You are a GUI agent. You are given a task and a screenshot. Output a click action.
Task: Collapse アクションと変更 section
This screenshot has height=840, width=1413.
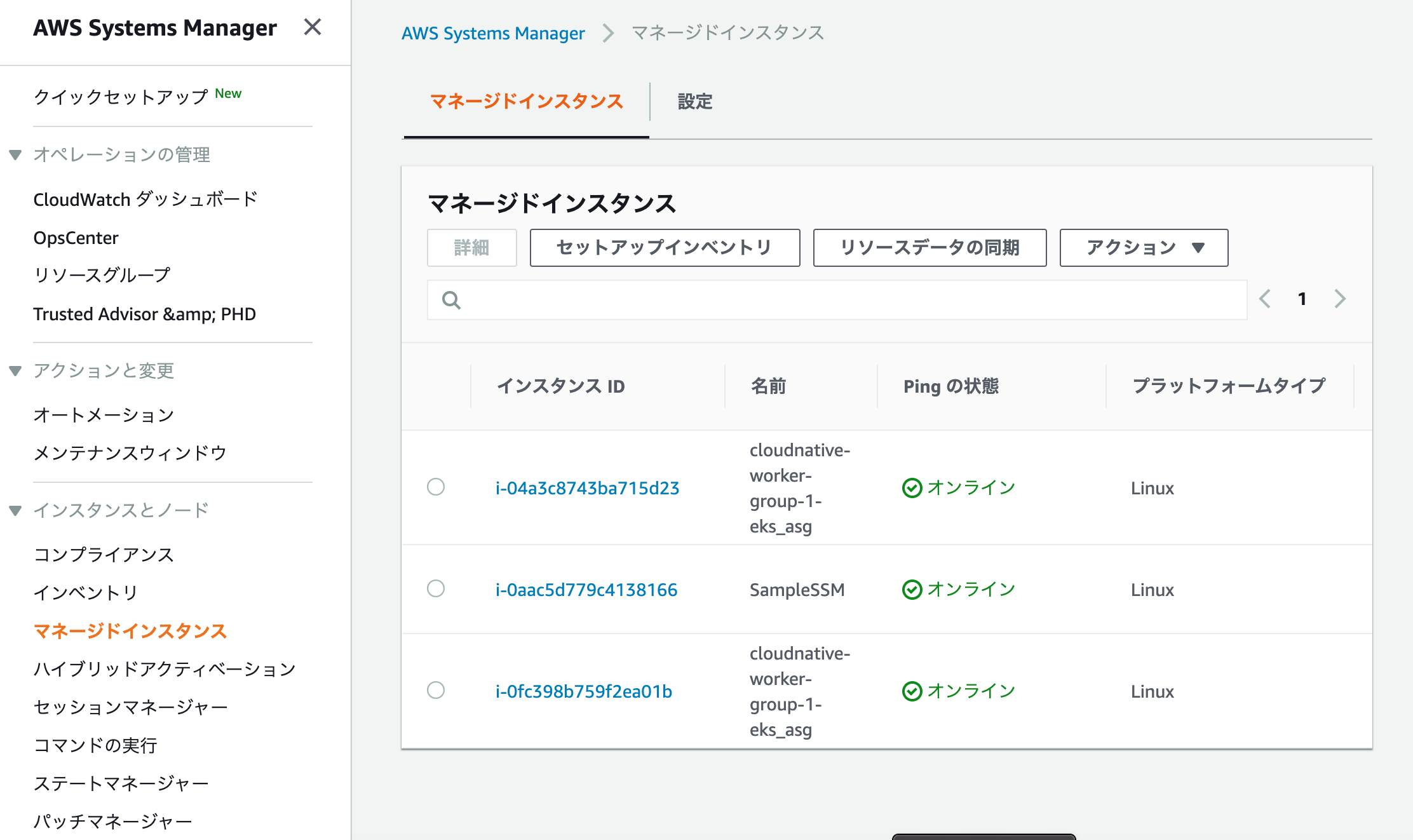point(16,370)
